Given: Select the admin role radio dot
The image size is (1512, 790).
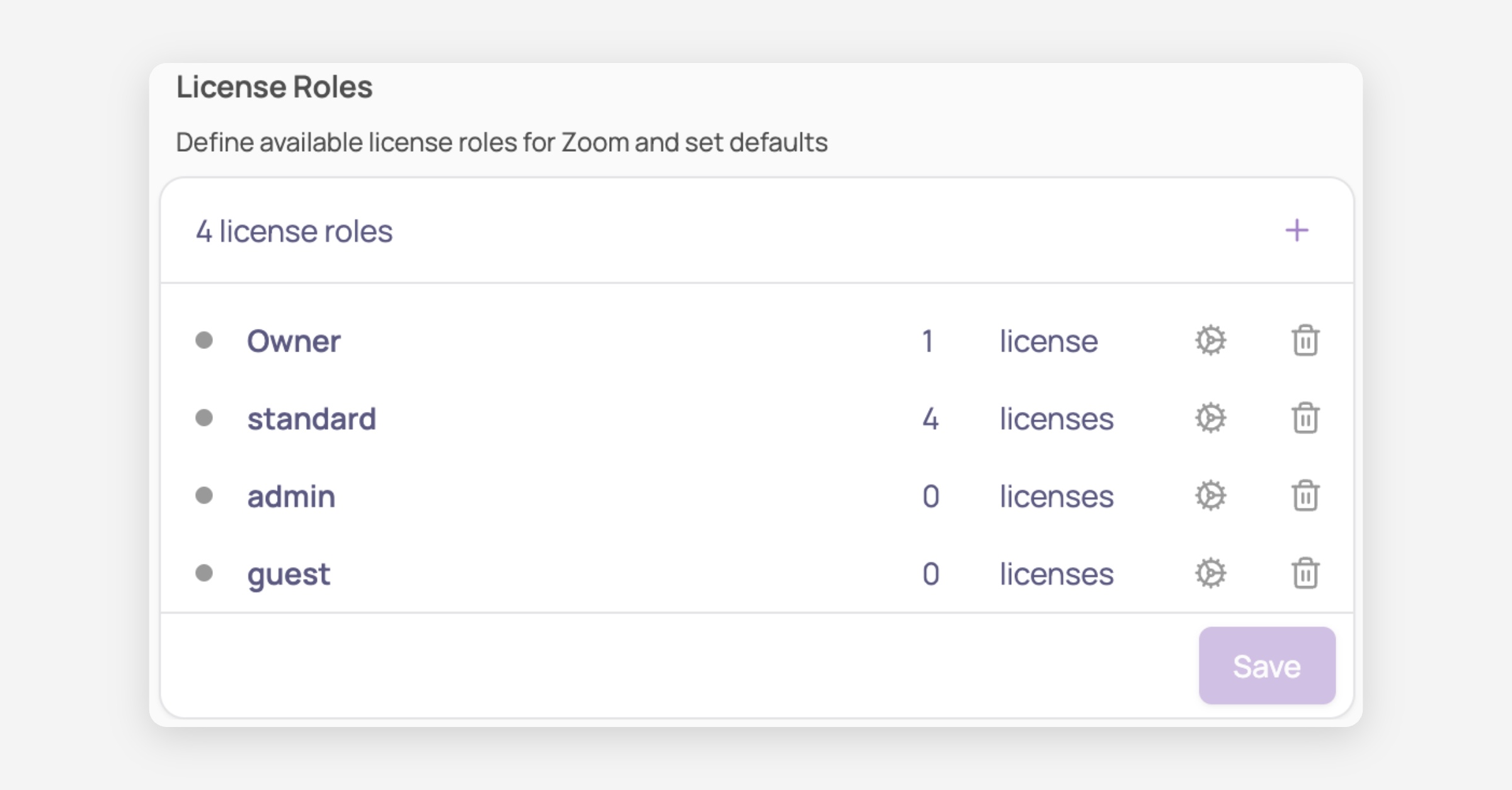Looking at the screenshot, I should pyautogui.click(x=204, y=495).
